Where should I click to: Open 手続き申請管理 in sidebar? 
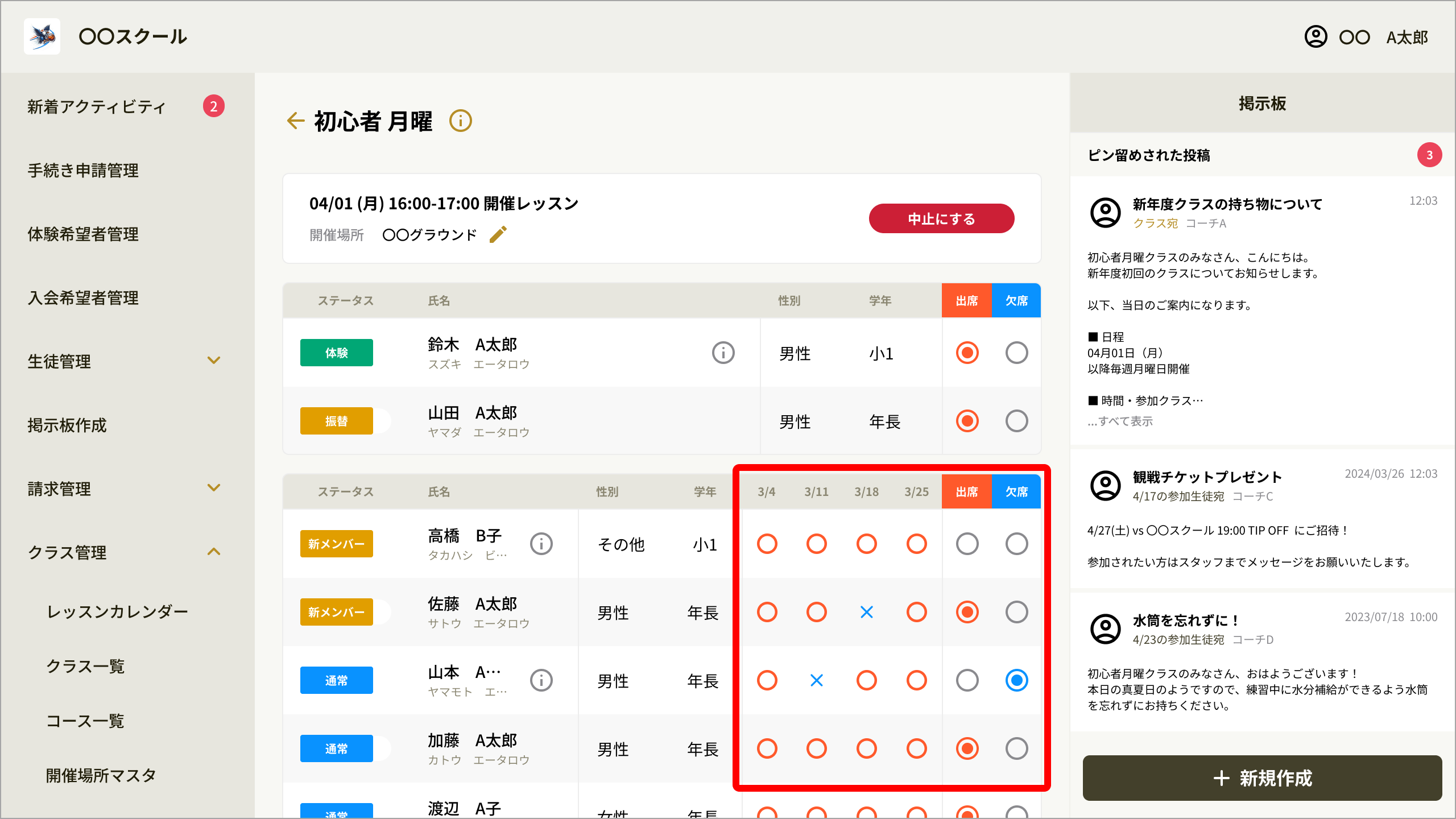click(83, 170)
